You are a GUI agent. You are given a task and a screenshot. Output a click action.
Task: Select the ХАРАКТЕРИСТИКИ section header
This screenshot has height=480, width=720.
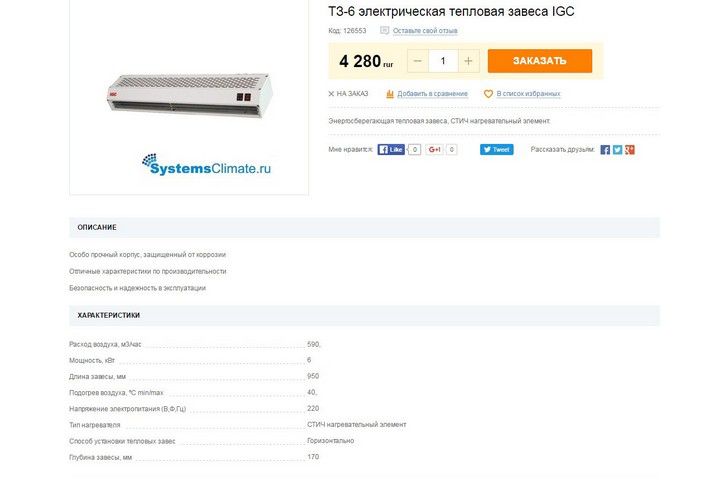coord(364,316)
